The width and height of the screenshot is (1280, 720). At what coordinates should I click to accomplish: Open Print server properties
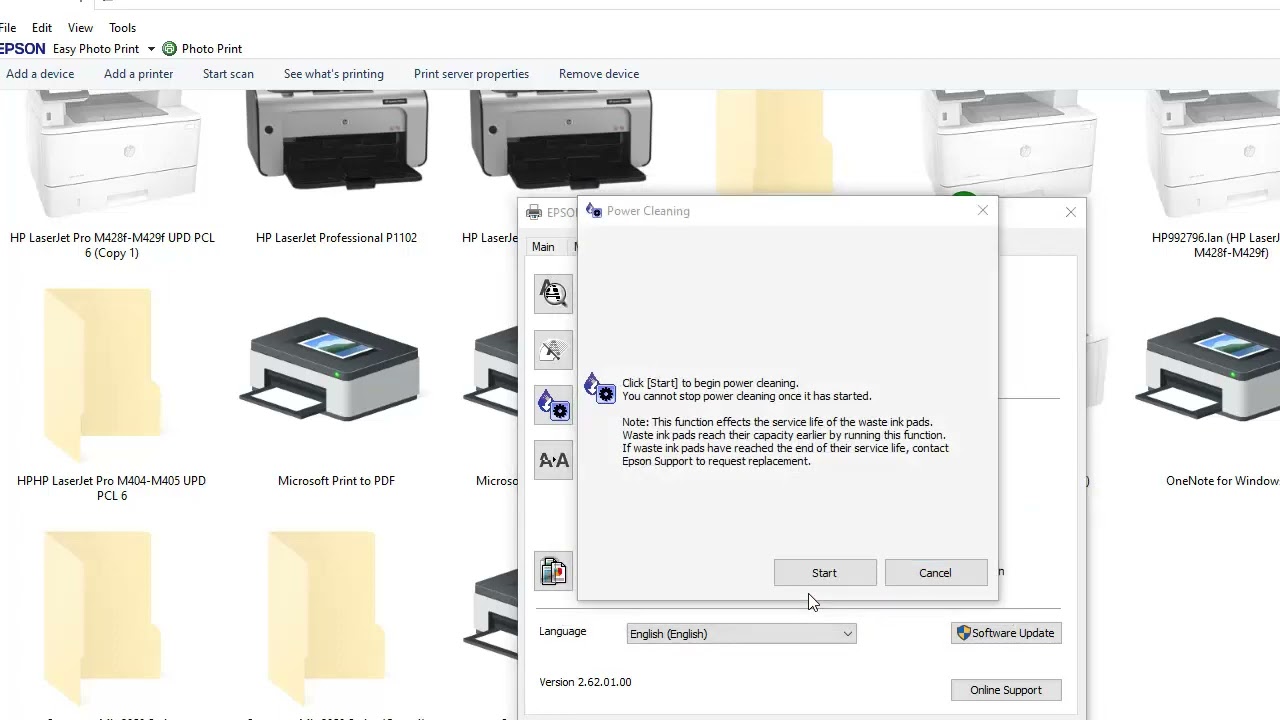coord(471,74)
